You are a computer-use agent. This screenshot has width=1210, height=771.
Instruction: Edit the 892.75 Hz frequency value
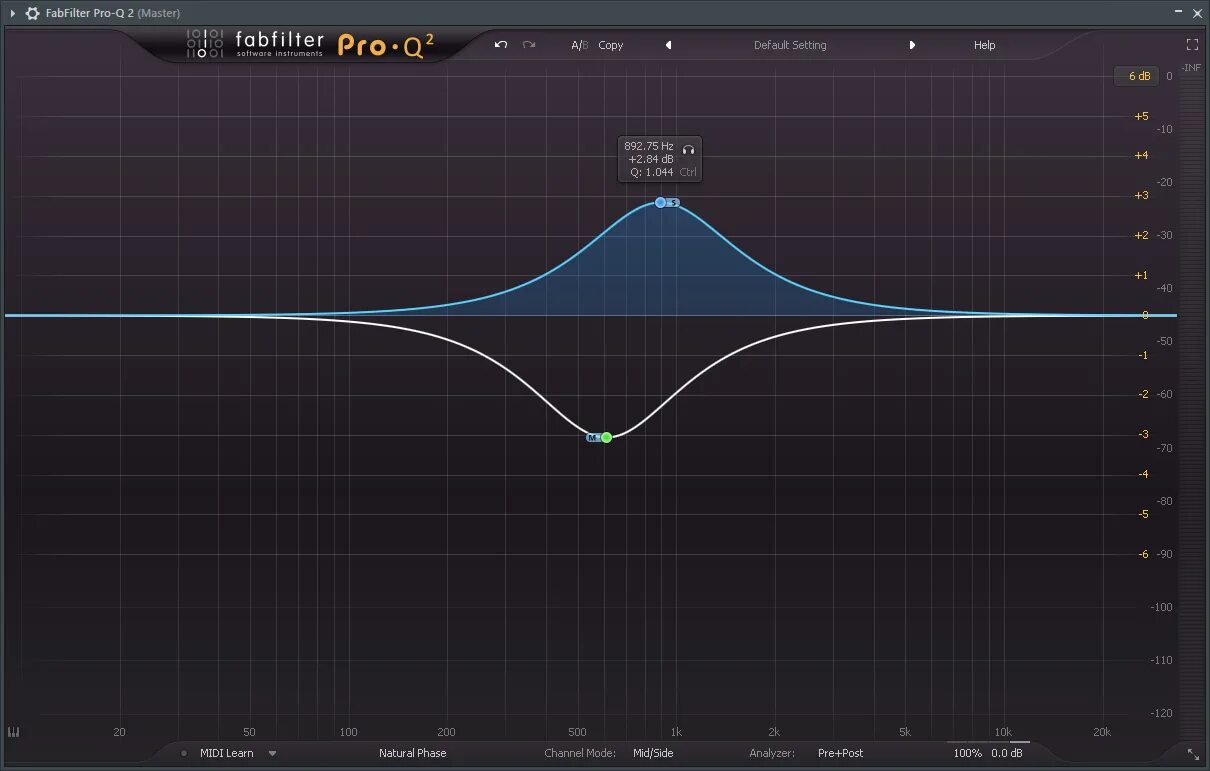tap(649, 146)
